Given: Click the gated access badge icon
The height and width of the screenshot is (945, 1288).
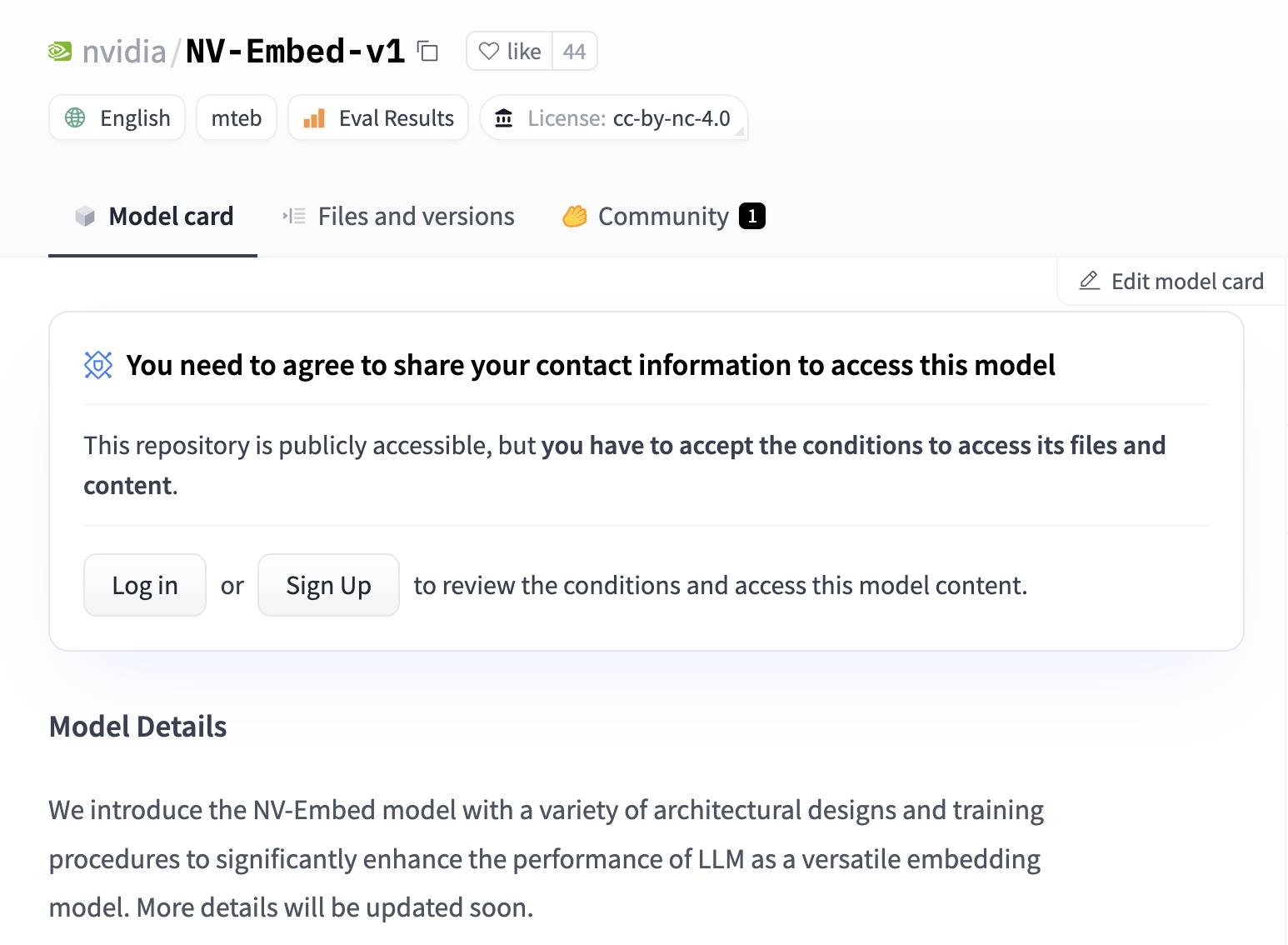Looking at the screenshot, I should click(x=98, y=365).
